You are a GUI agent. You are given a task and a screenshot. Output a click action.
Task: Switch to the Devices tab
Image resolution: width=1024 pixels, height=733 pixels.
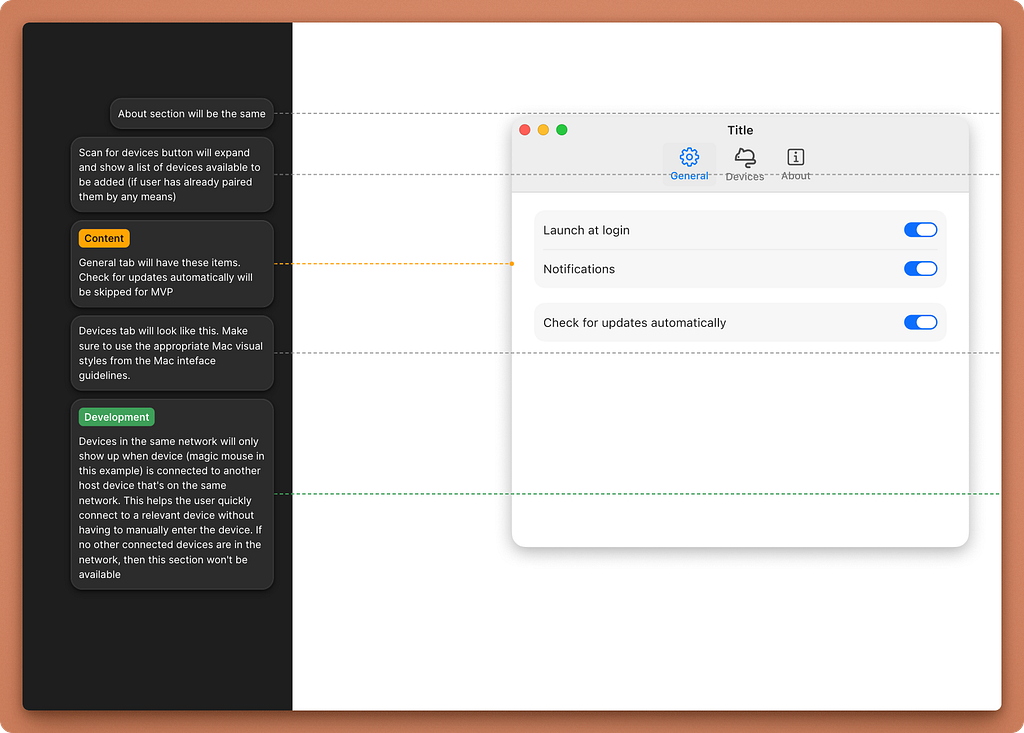tap(744, 163)
